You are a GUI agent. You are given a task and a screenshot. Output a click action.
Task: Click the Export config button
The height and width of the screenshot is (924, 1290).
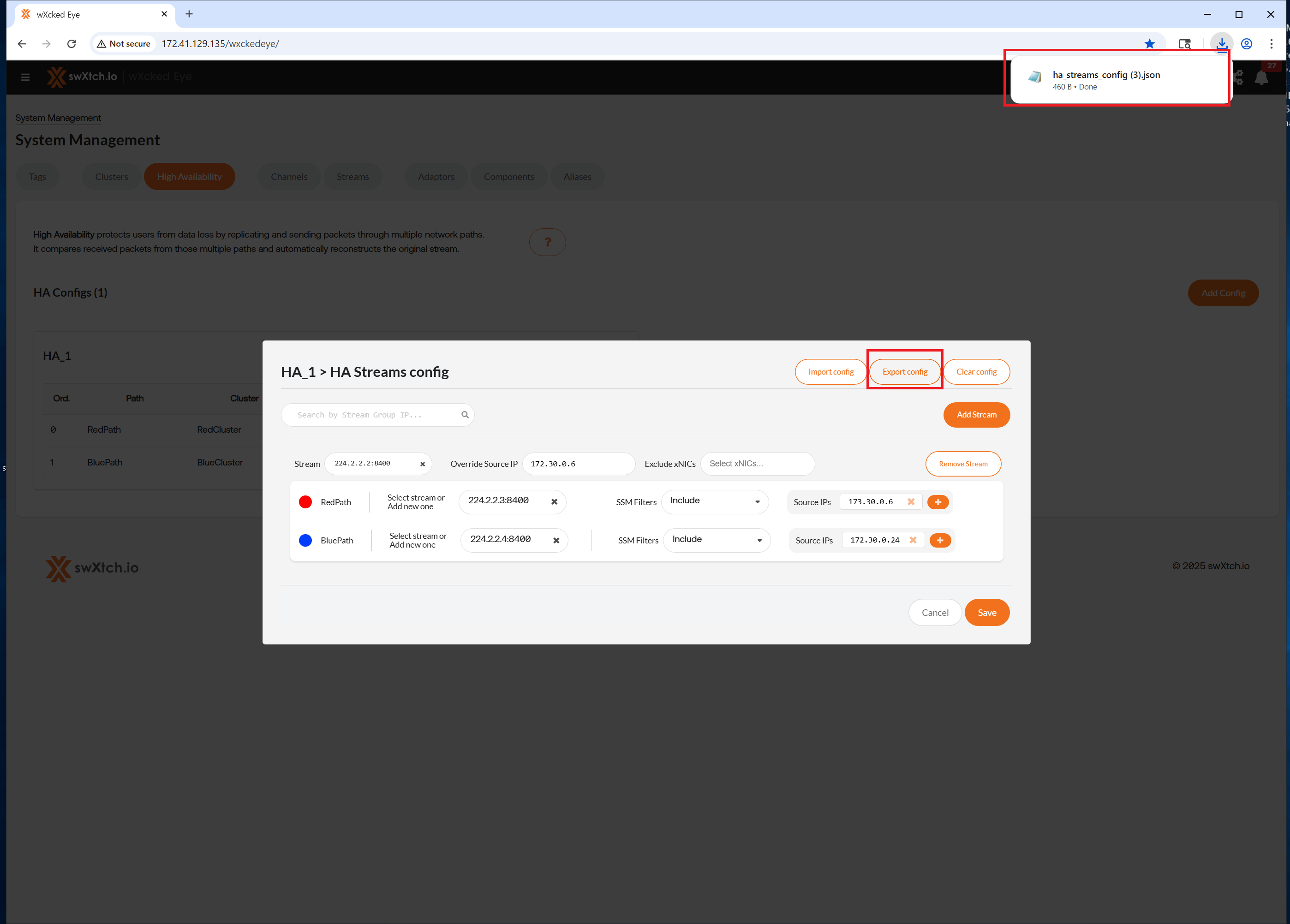click(904, 371)
